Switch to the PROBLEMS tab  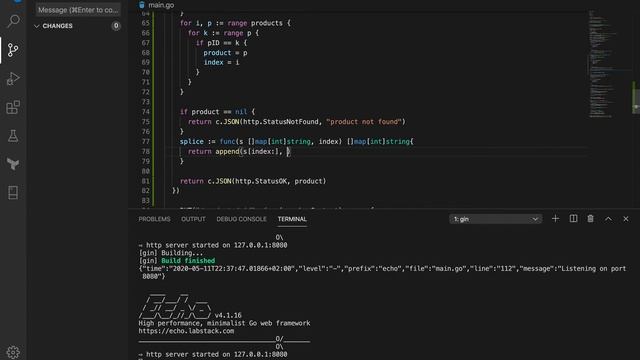[154, 219]
